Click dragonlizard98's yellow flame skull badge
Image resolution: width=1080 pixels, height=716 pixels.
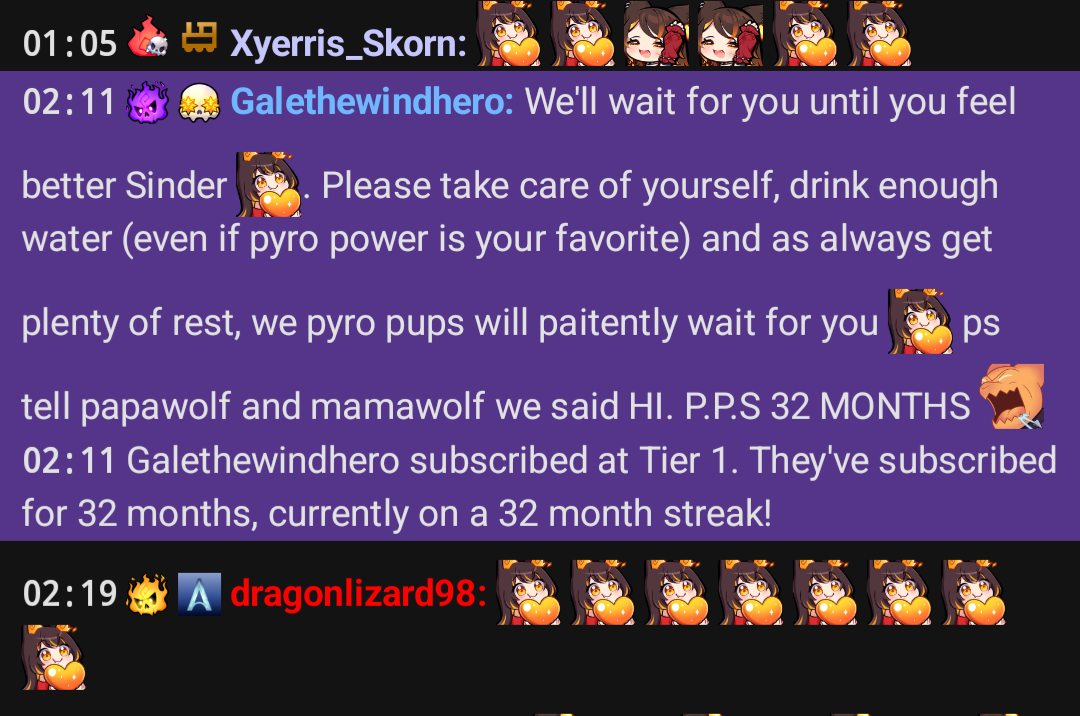[147, 593]
